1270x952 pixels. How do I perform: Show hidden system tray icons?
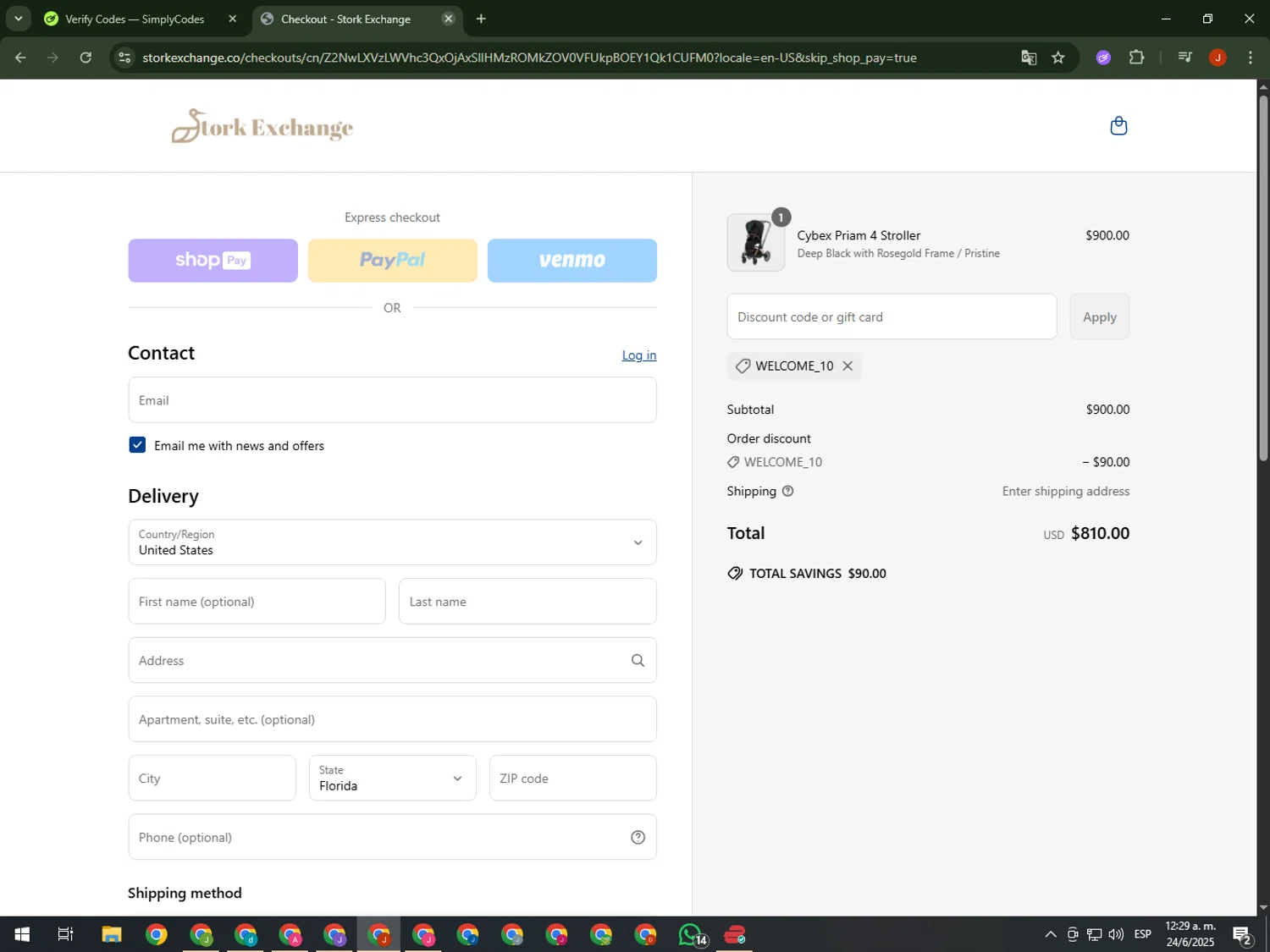(x=1050, y=934)
